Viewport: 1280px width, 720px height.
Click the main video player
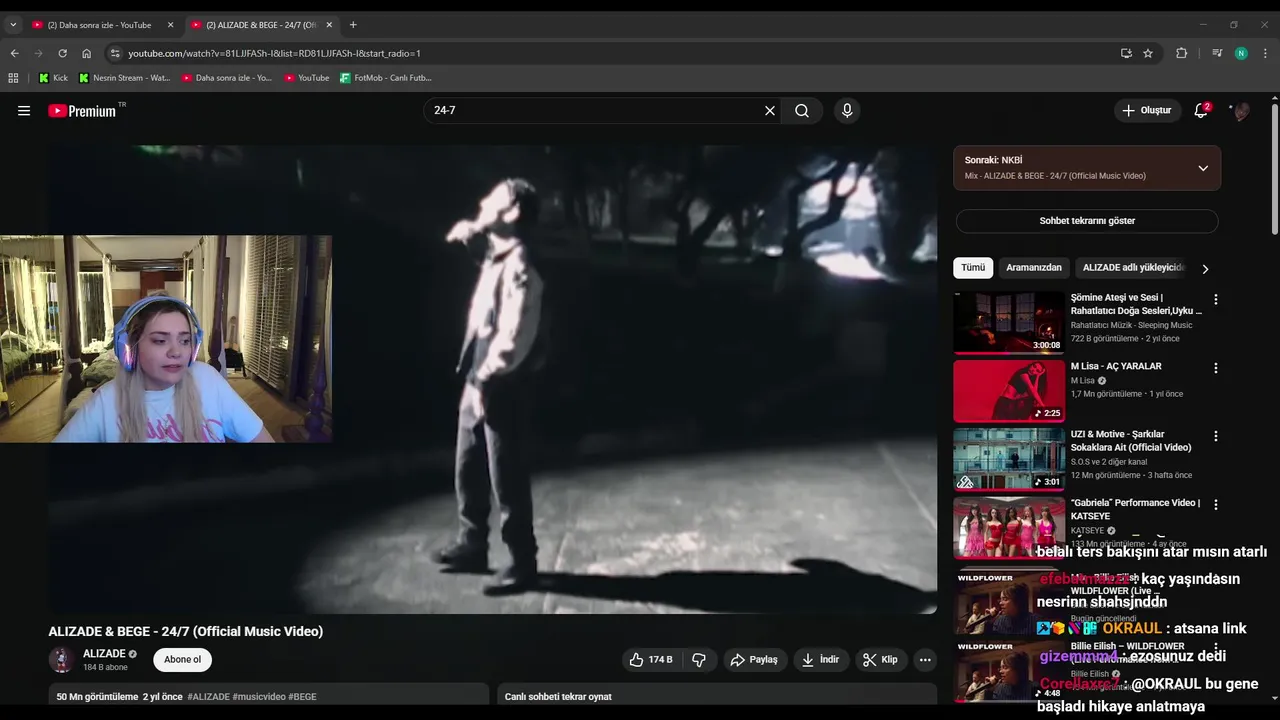492,379
